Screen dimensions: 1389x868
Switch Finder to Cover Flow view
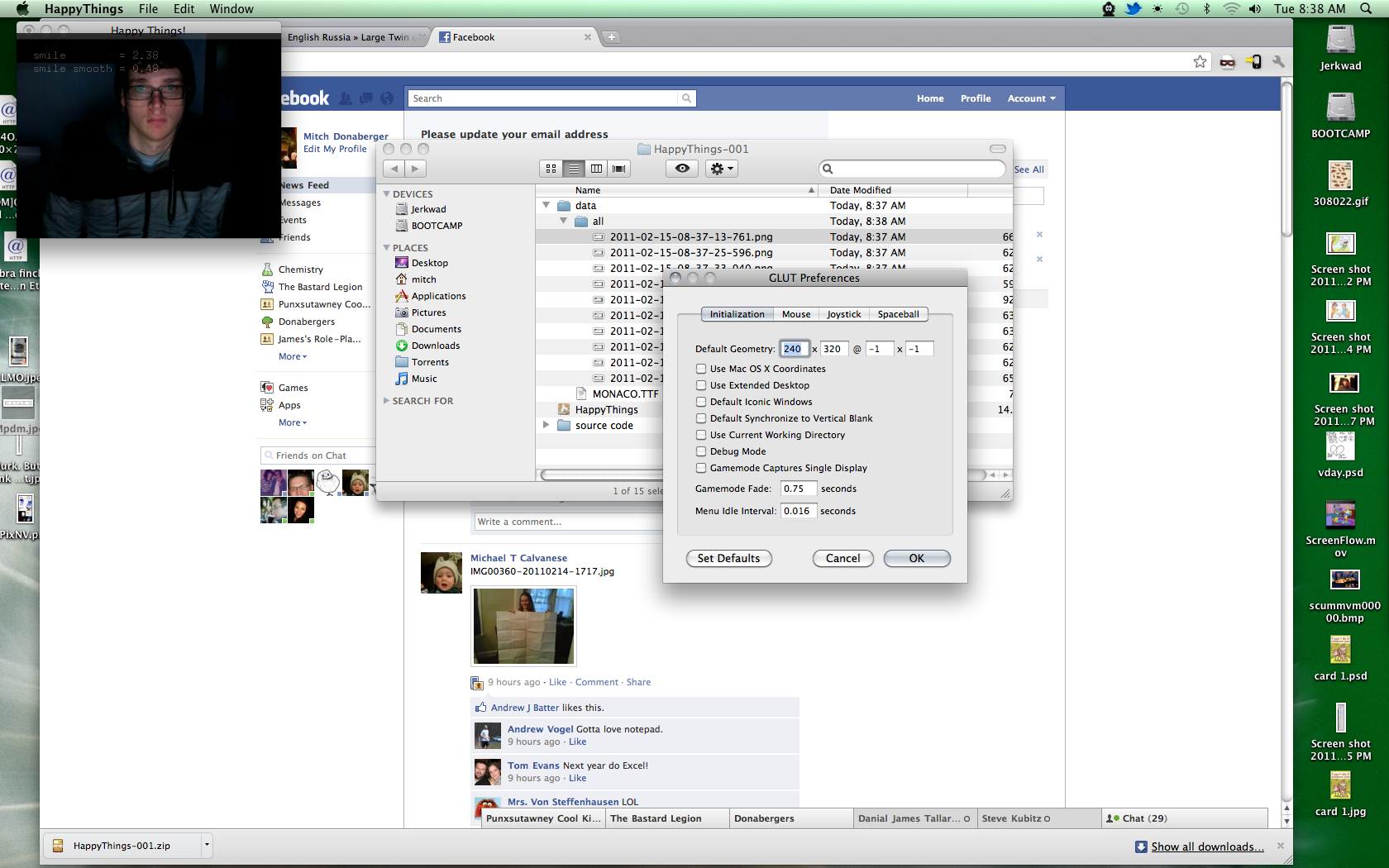[618, 169]
